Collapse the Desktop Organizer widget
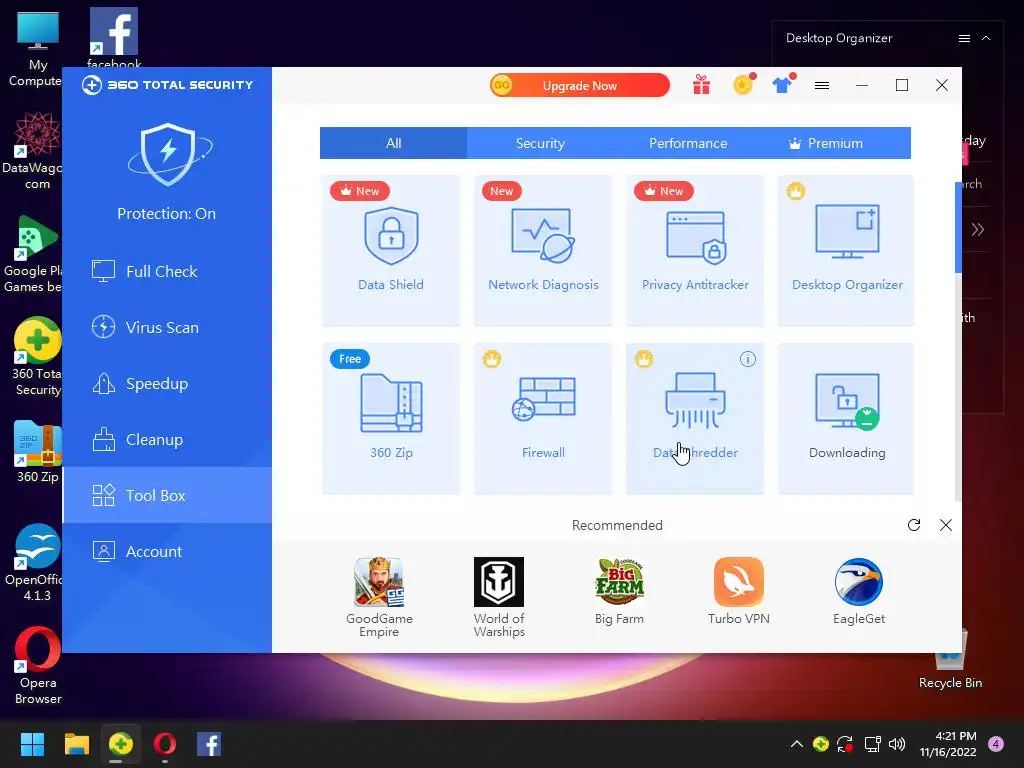The height and width of the screenshot is (768, 1024). [986, 39]
